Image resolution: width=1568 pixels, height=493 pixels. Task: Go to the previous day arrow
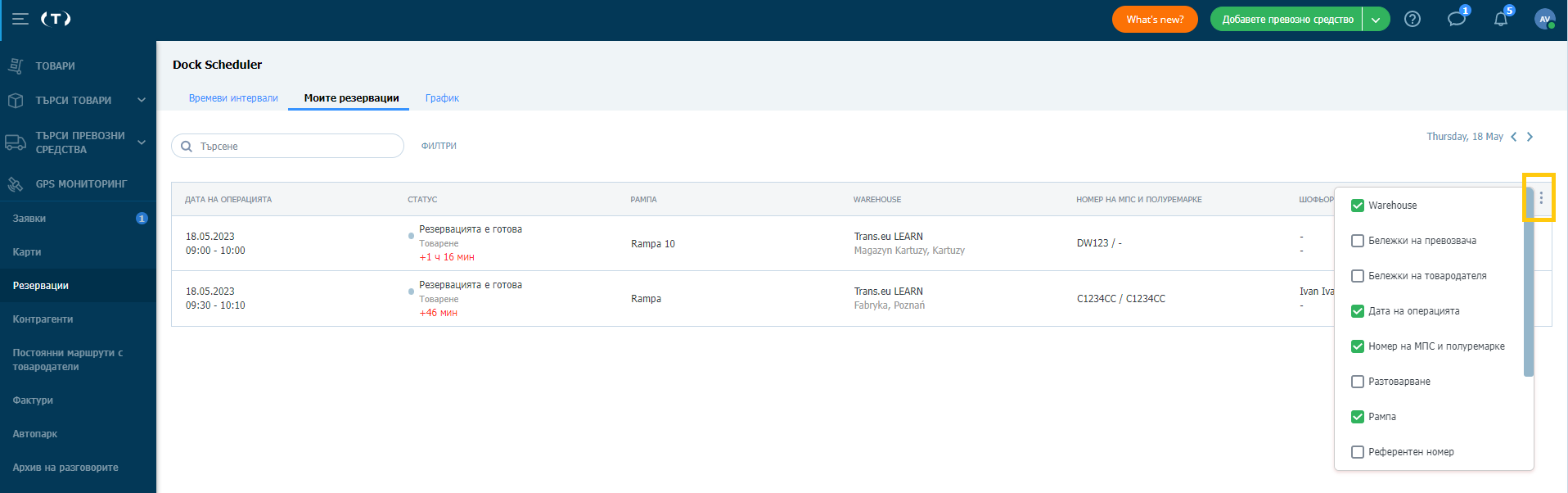(x=1514, y=137)
